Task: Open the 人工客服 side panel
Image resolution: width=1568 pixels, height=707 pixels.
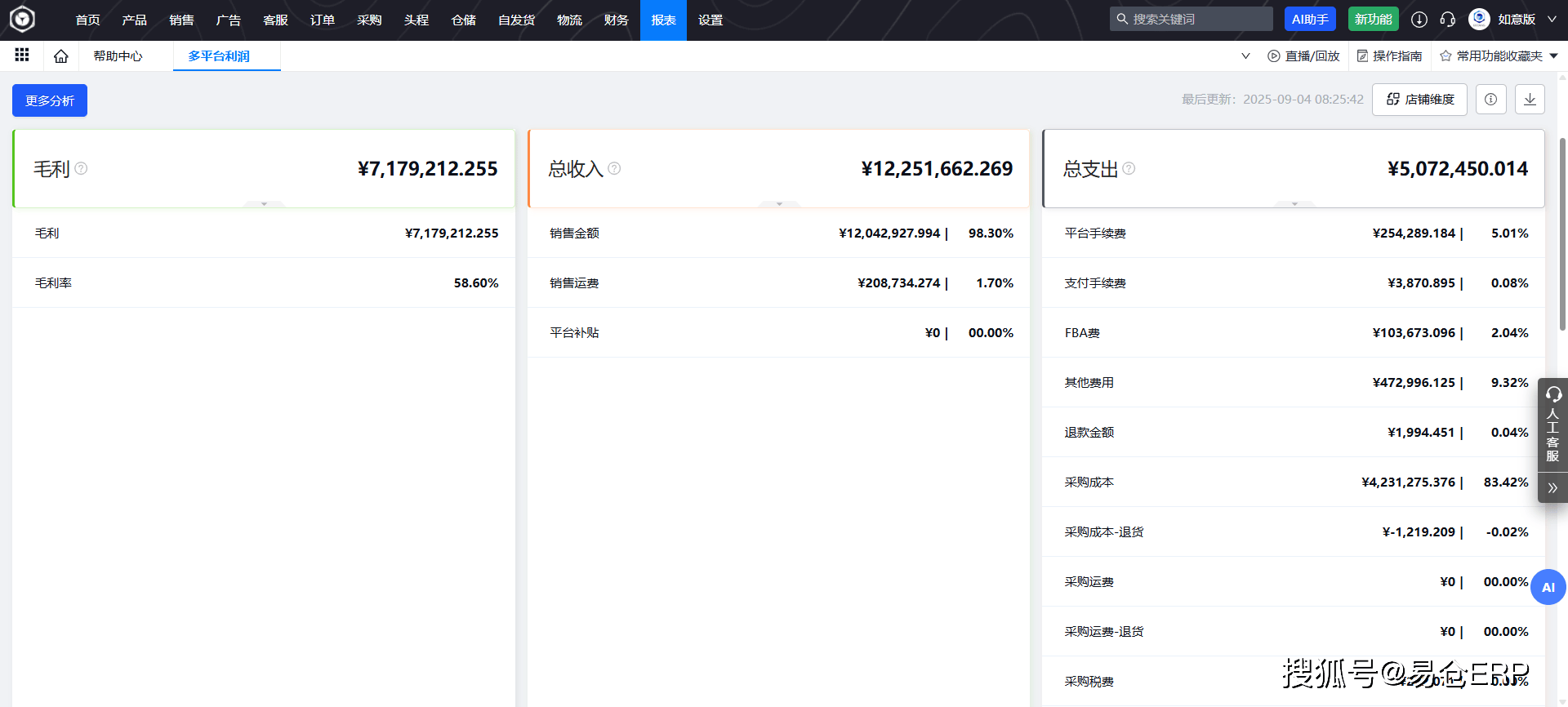Action: point(1552,425)
